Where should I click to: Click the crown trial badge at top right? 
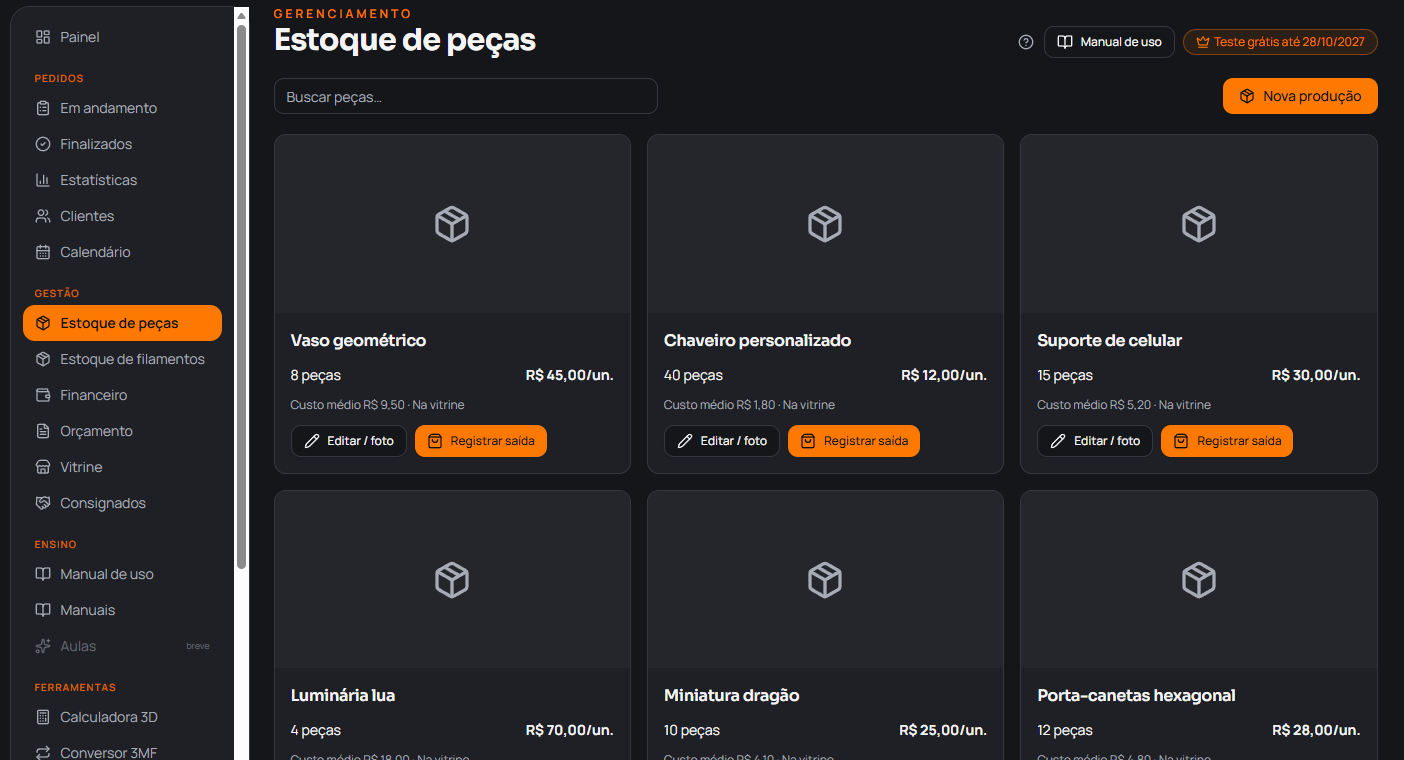point(1280,42)
